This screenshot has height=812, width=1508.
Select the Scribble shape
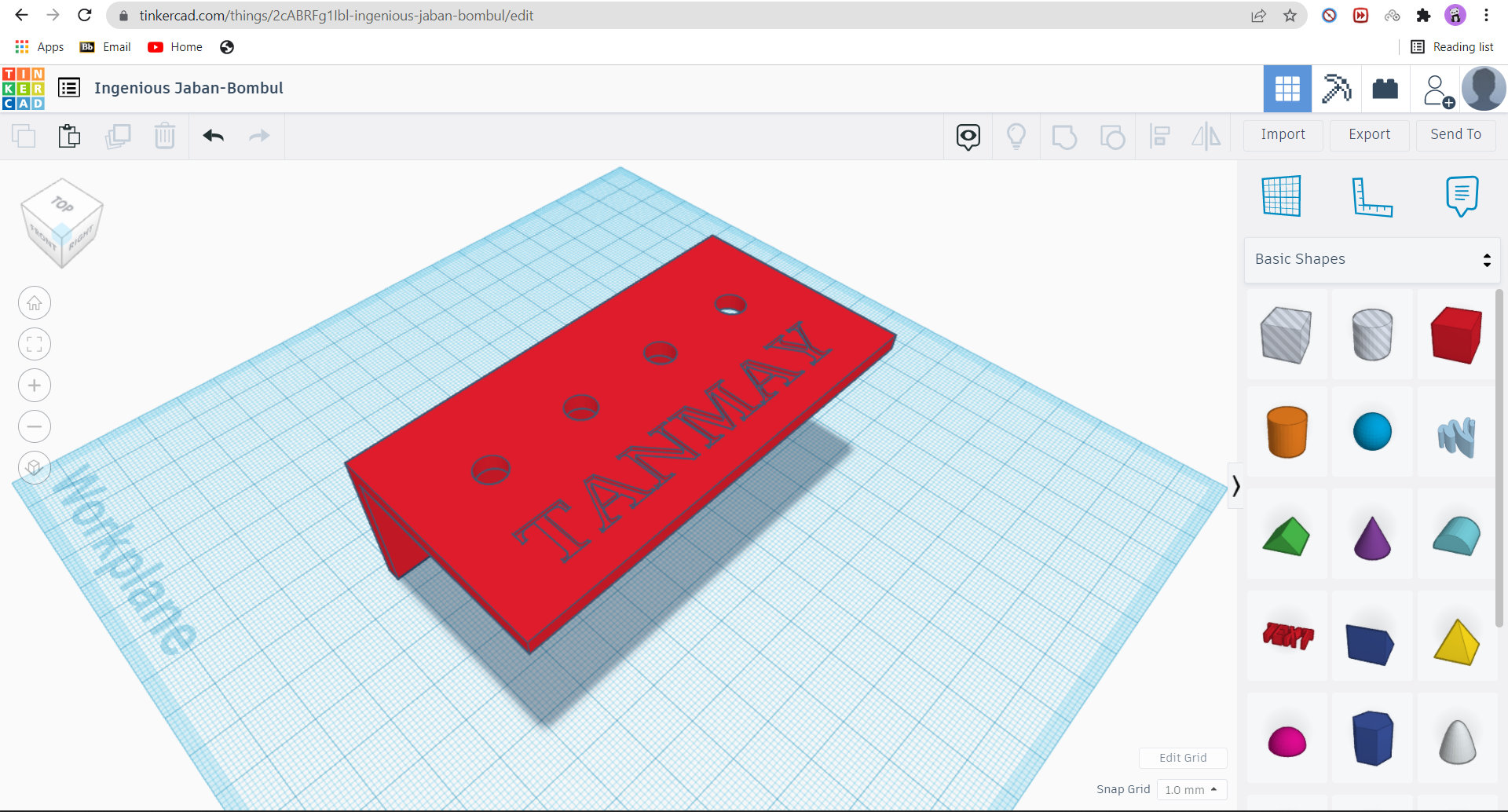1457,436
